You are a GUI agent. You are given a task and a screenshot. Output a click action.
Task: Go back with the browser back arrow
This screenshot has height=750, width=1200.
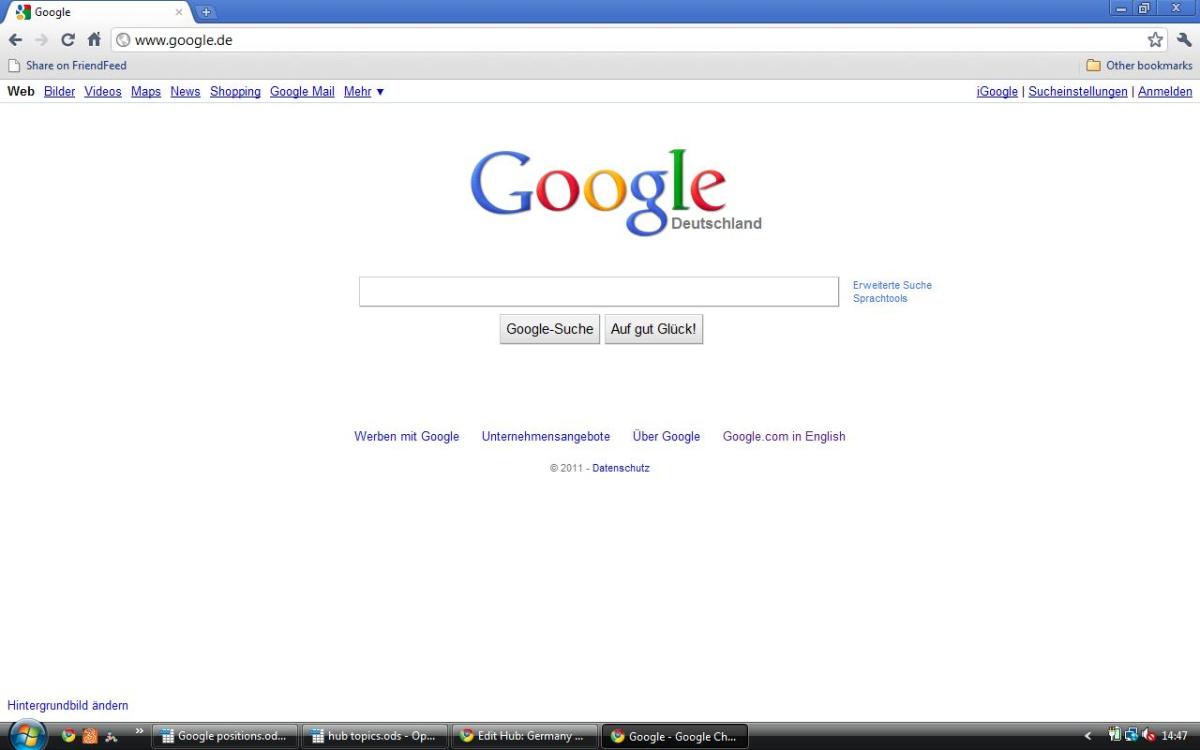pos(15,40)
